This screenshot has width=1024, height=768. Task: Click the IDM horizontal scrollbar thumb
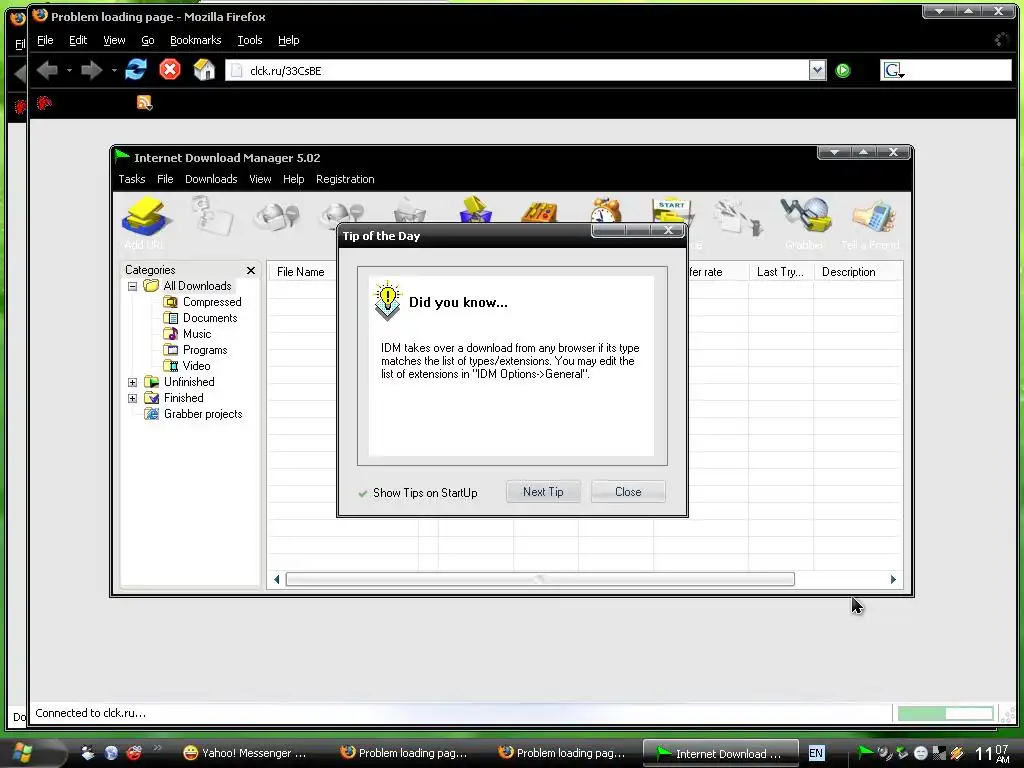pos(540,579)
